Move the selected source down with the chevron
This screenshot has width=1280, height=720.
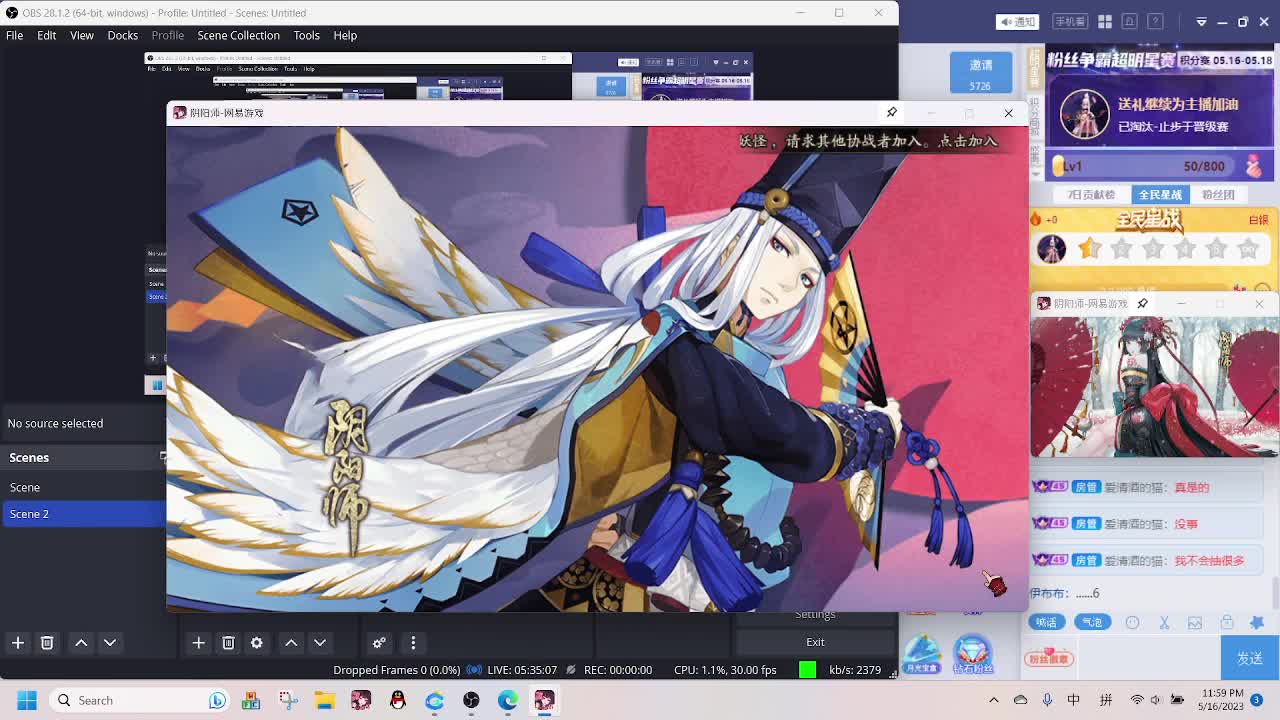[320, 643]
